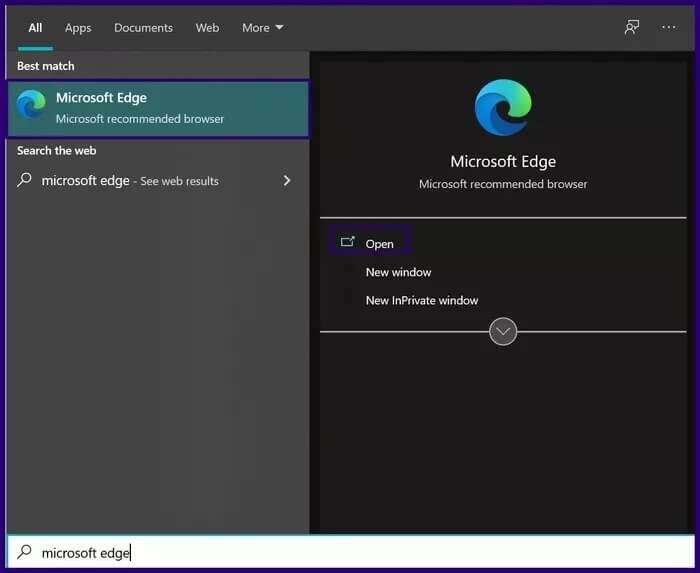Expand more actions with down chevron

[x=503, y=332]
